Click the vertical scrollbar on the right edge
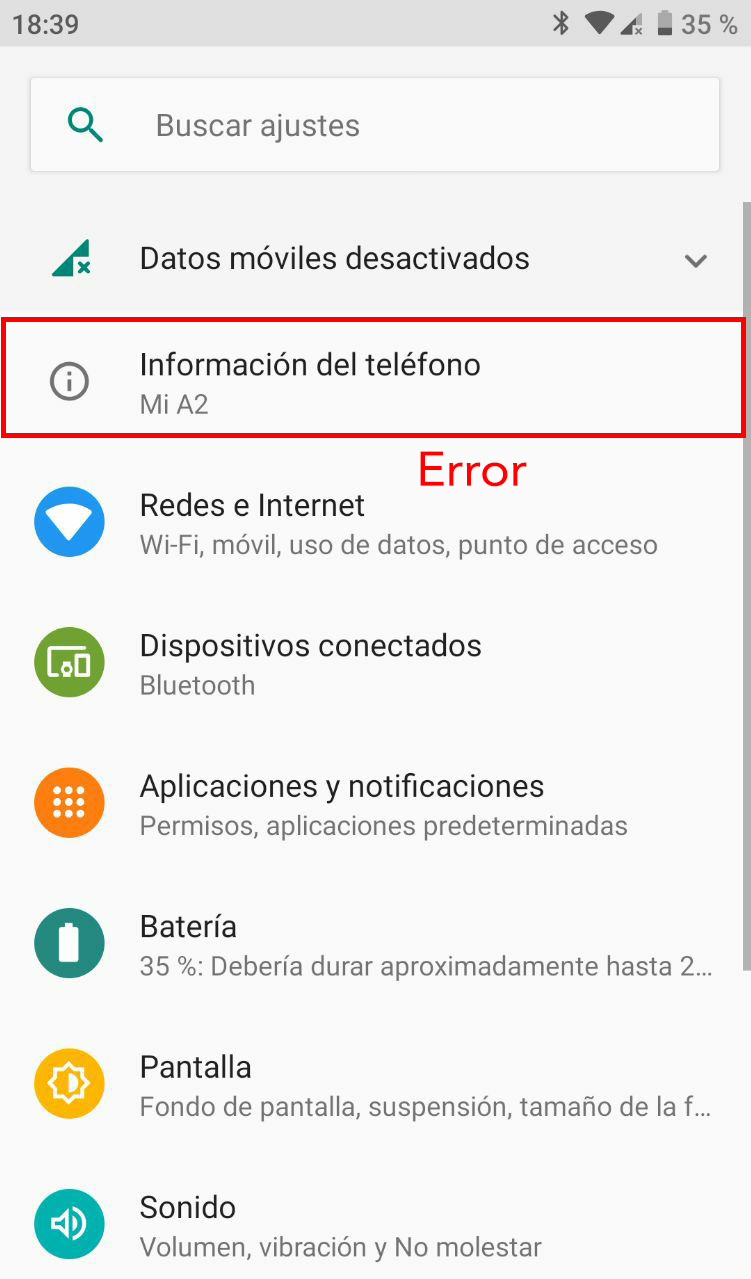Image resolution: width=751 pixels, height=1279 pixels. point(747,585)
